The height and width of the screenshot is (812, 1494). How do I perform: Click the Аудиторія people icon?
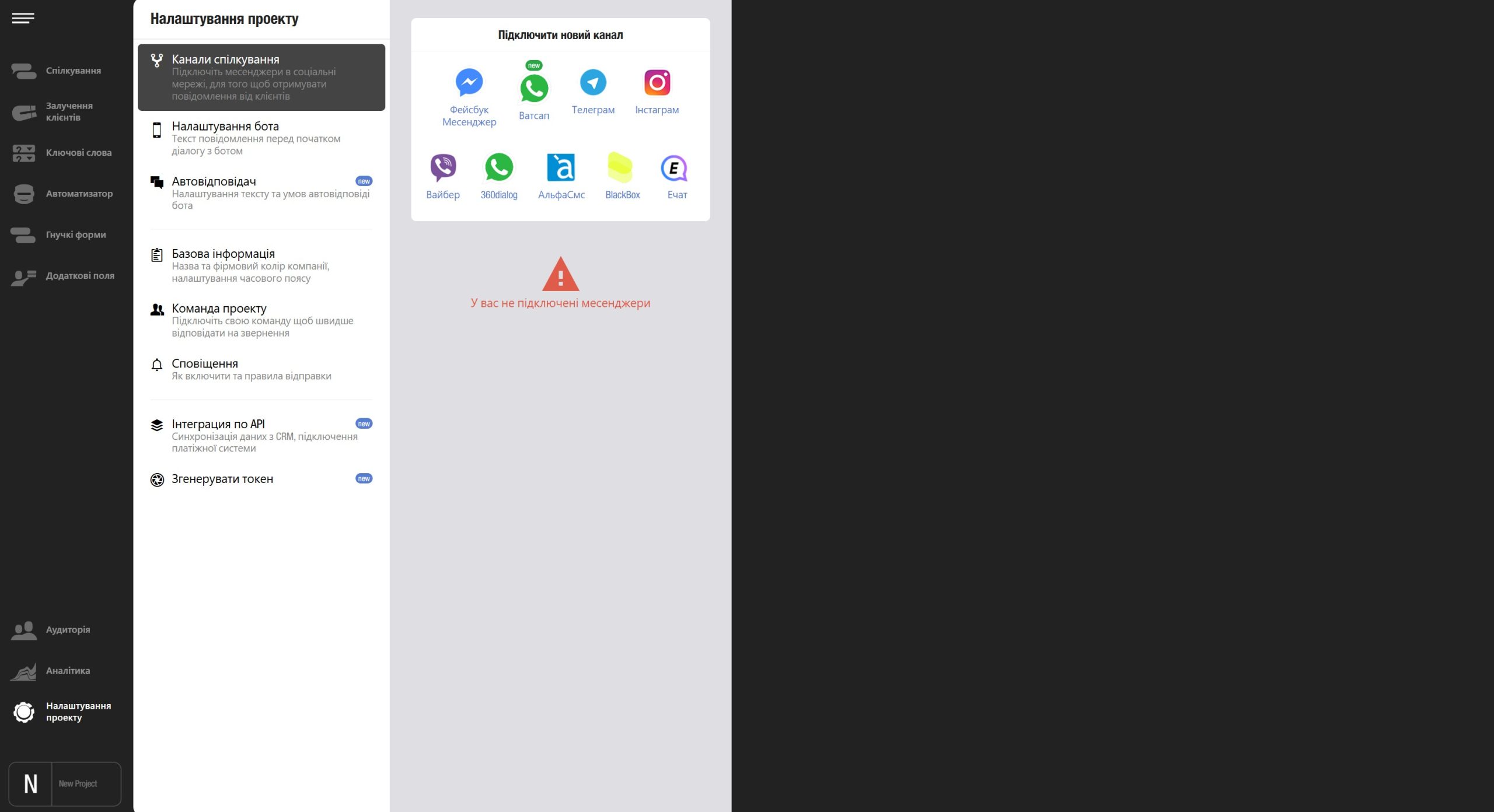[x=23, y=631]
